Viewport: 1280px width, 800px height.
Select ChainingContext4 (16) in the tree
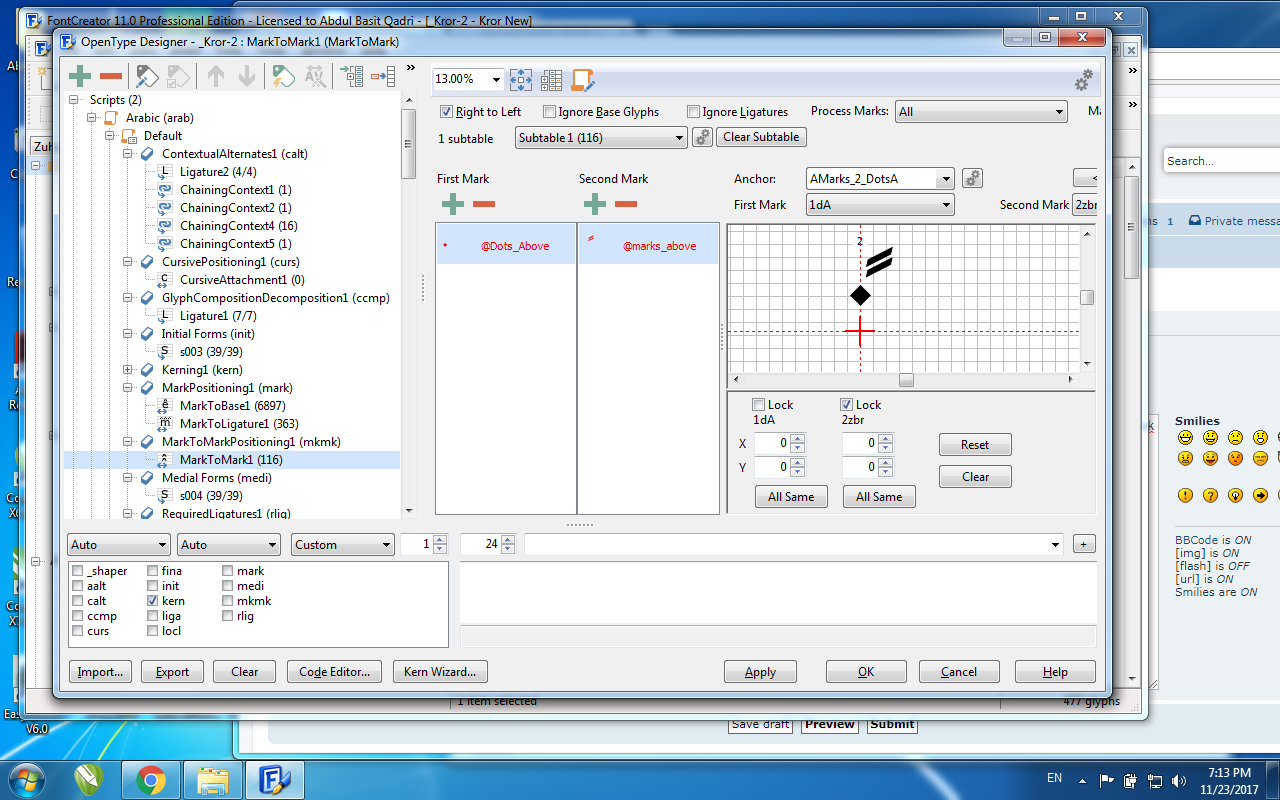[x=238, y=226]
